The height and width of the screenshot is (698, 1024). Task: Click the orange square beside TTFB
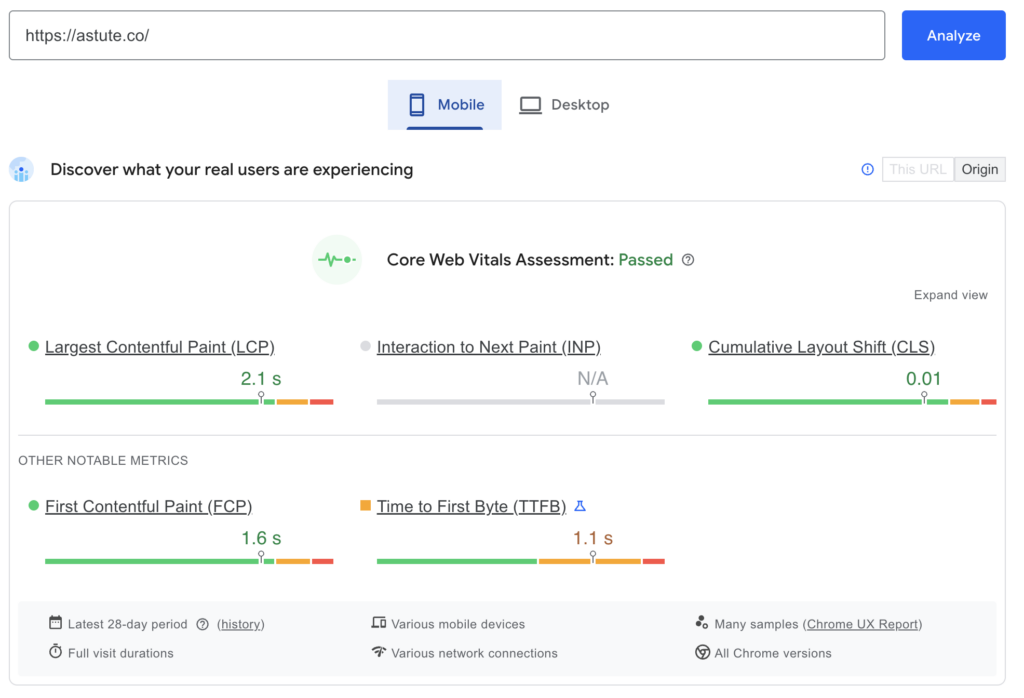pos(366,505)
